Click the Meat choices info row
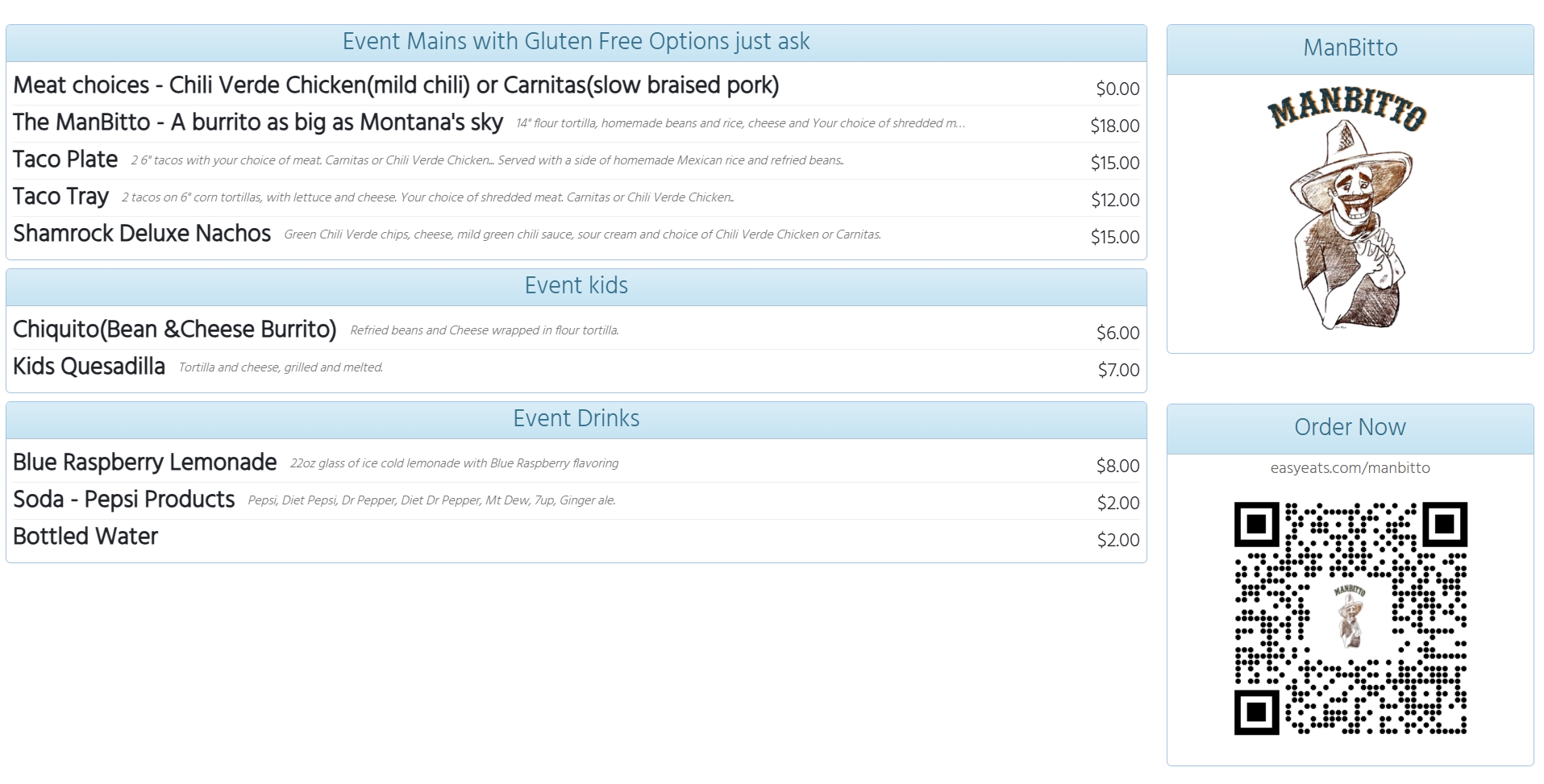Viewport: 1544px width, 784px height. pos(396,85)
